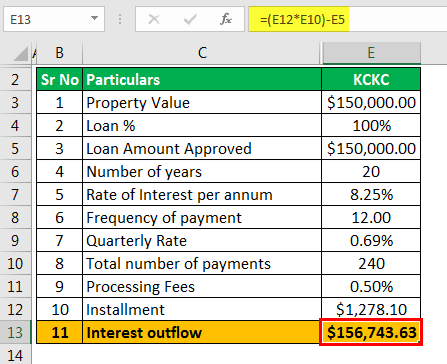447x364 pixels.
Task: Click the formula bar with =(E12*E10)-E5
Action: (348, 19)
